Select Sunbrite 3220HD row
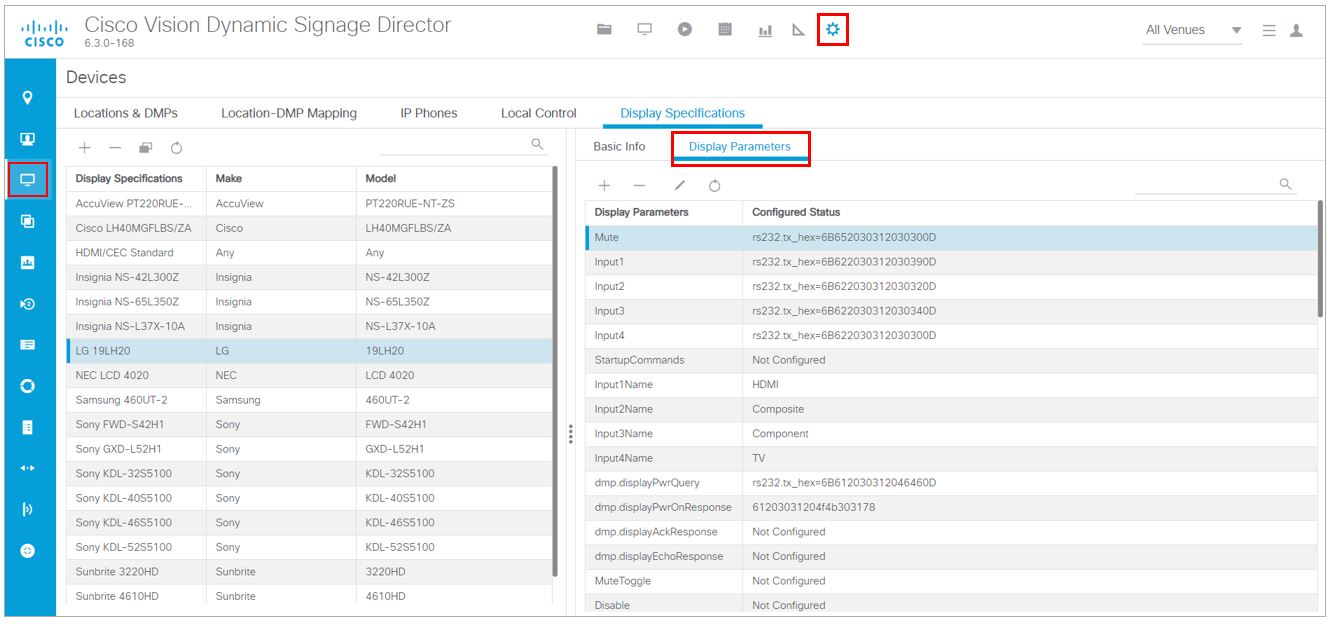 click(x=309, y=572)
